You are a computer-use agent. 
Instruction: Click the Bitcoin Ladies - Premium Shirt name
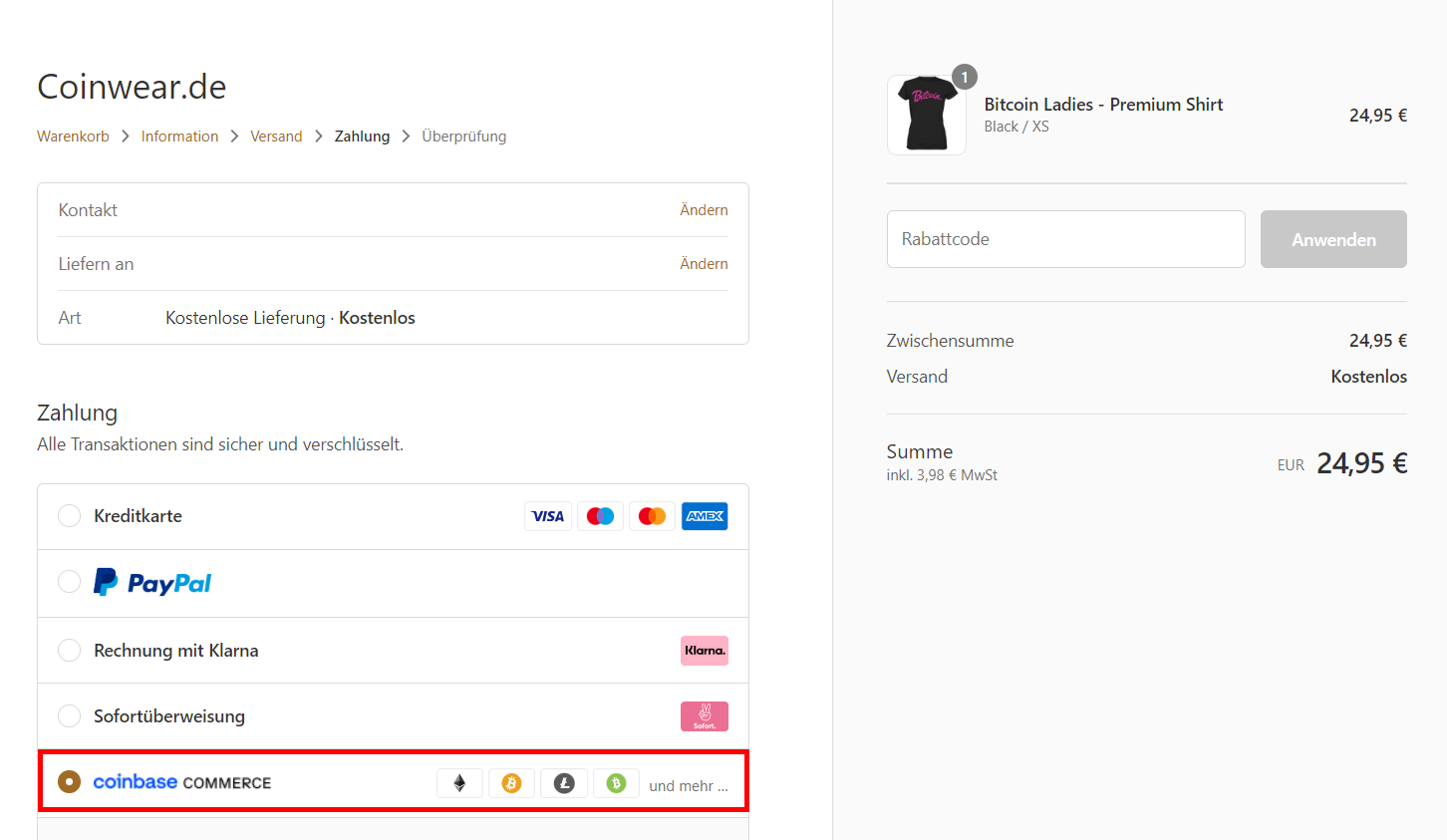(x=1103, y=105)
